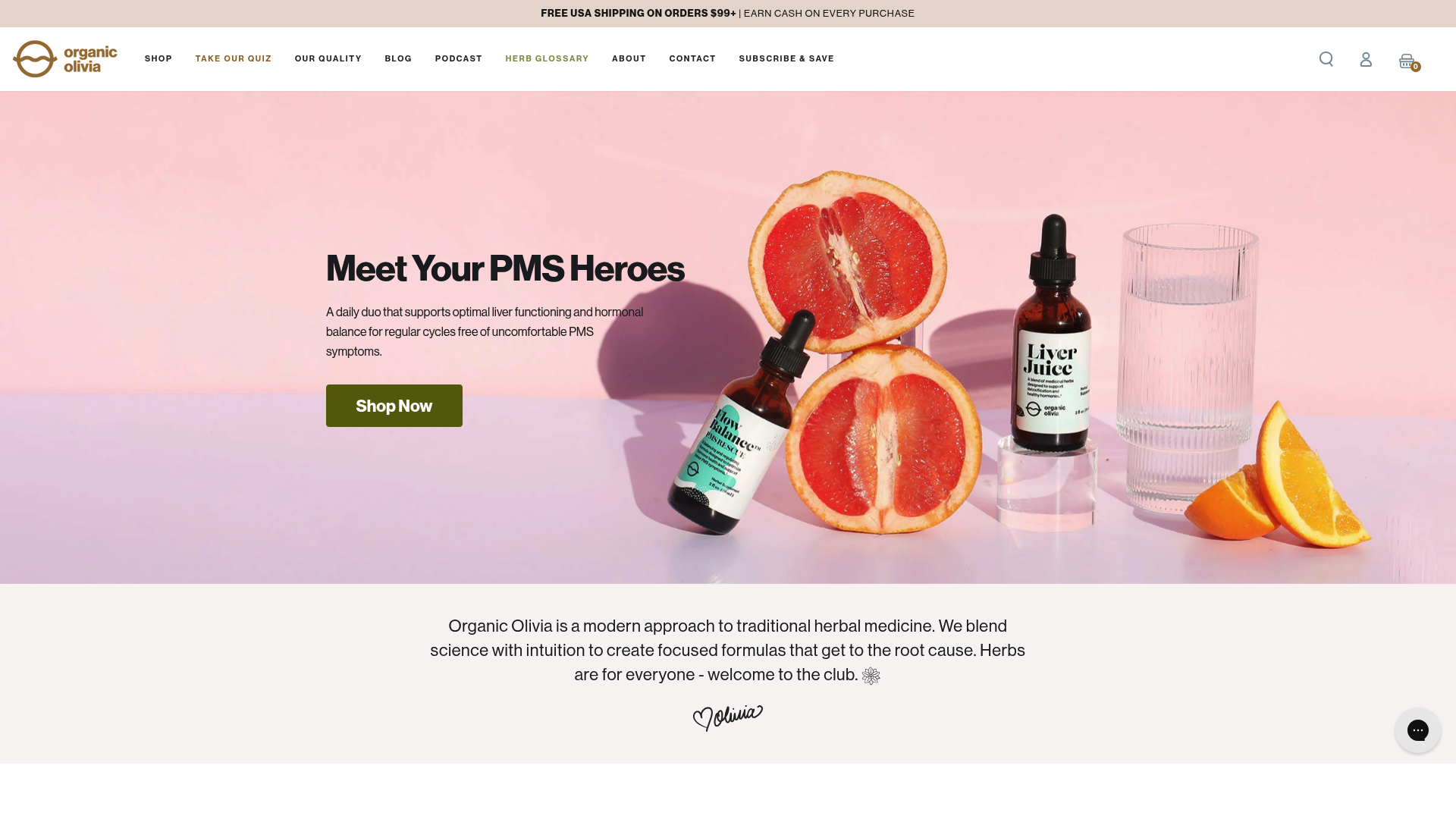Go home via Organic Olivia logo
1456x819 pixels.
(65, 59)
